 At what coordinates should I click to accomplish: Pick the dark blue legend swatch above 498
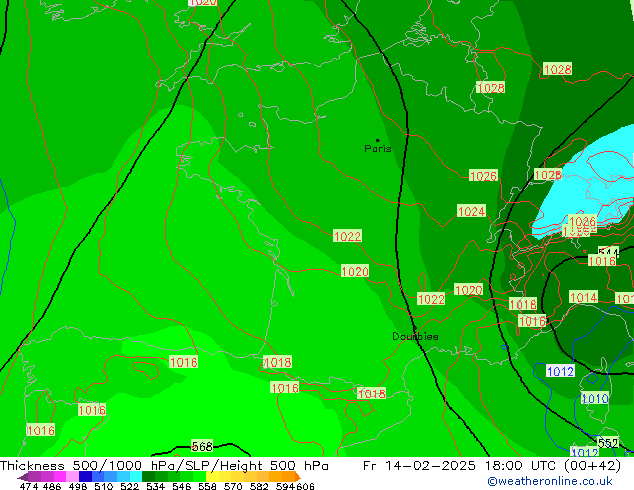tap(86, 477)
